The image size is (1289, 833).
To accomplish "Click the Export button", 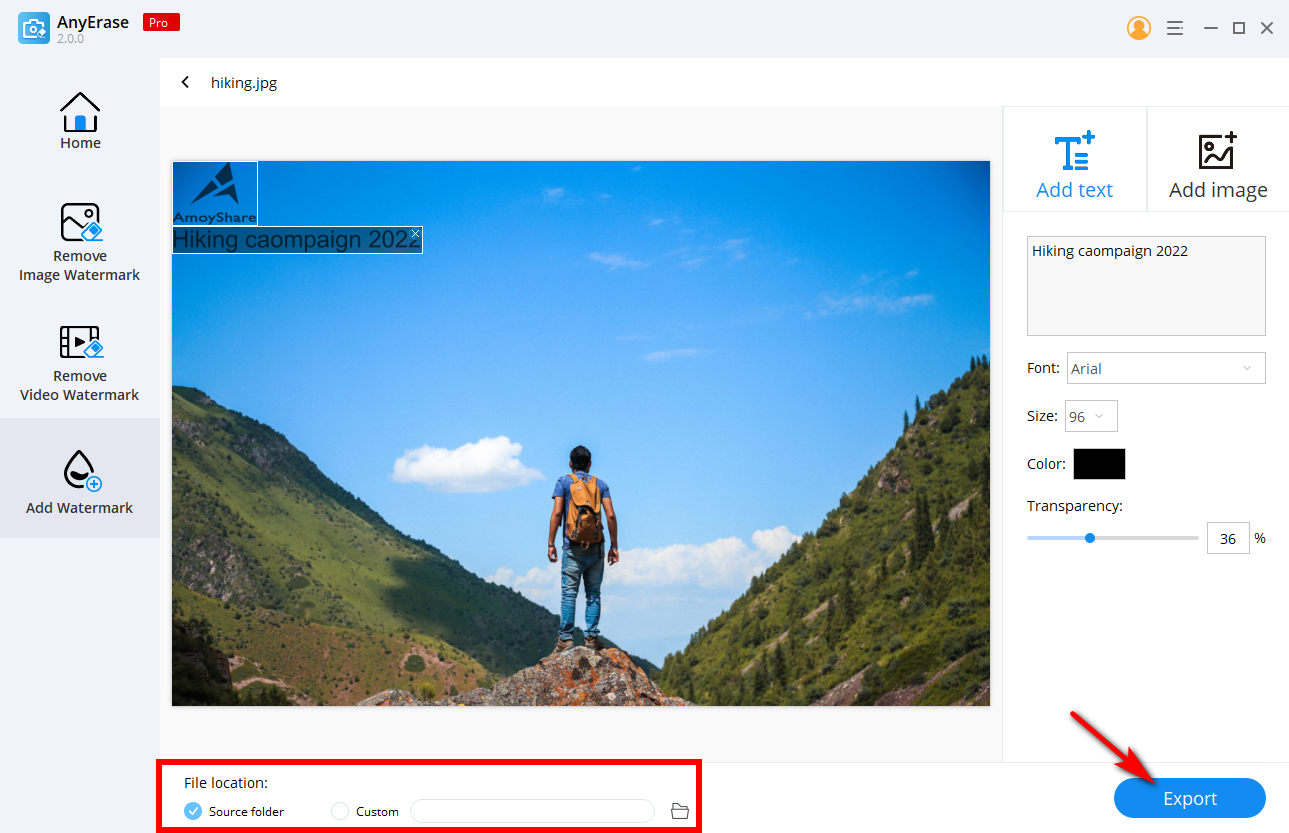I will click(1189, 798).
